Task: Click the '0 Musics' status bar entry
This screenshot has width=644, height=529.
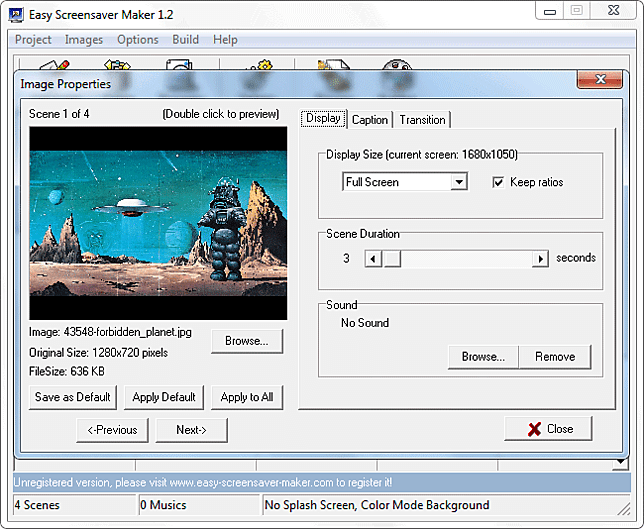Action: click(200, 505)
